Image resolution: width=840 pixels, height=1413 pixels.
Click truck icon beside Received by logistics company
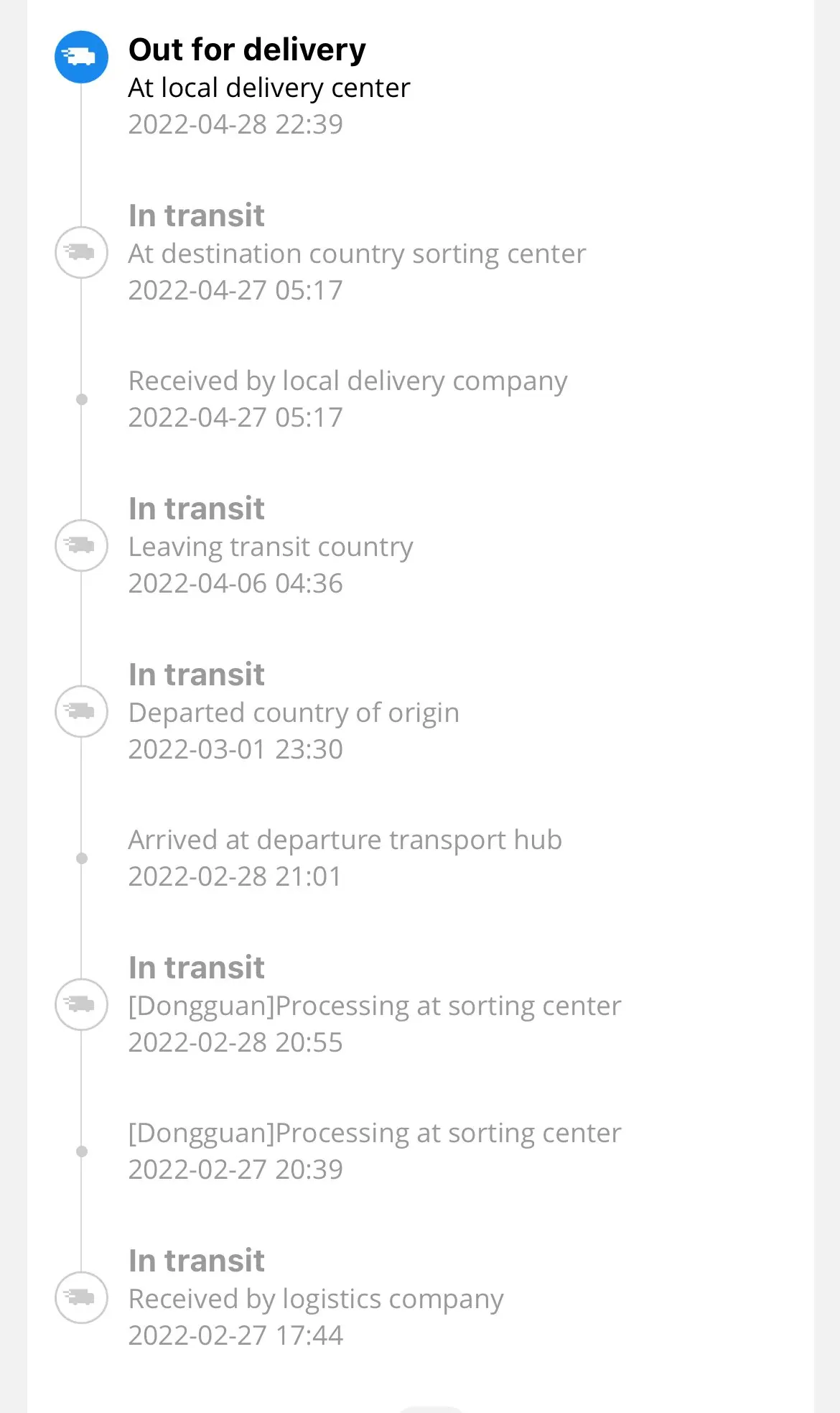click(81, 1297)
